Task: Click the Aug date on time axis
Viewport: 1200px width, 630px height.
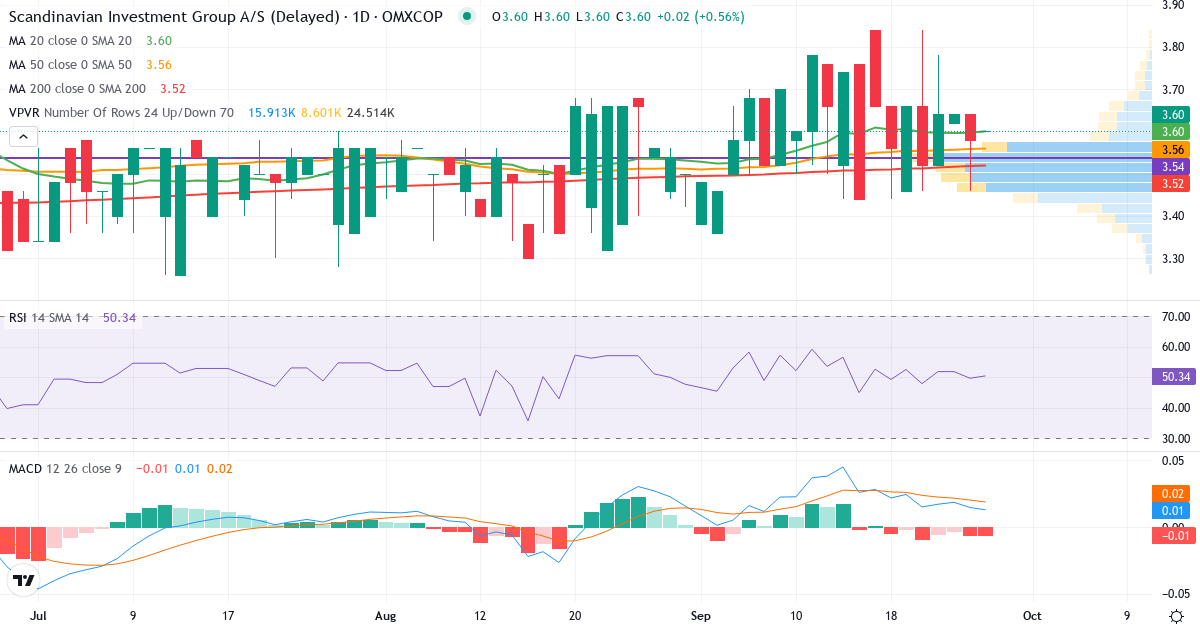Action: tap(385, 616)
